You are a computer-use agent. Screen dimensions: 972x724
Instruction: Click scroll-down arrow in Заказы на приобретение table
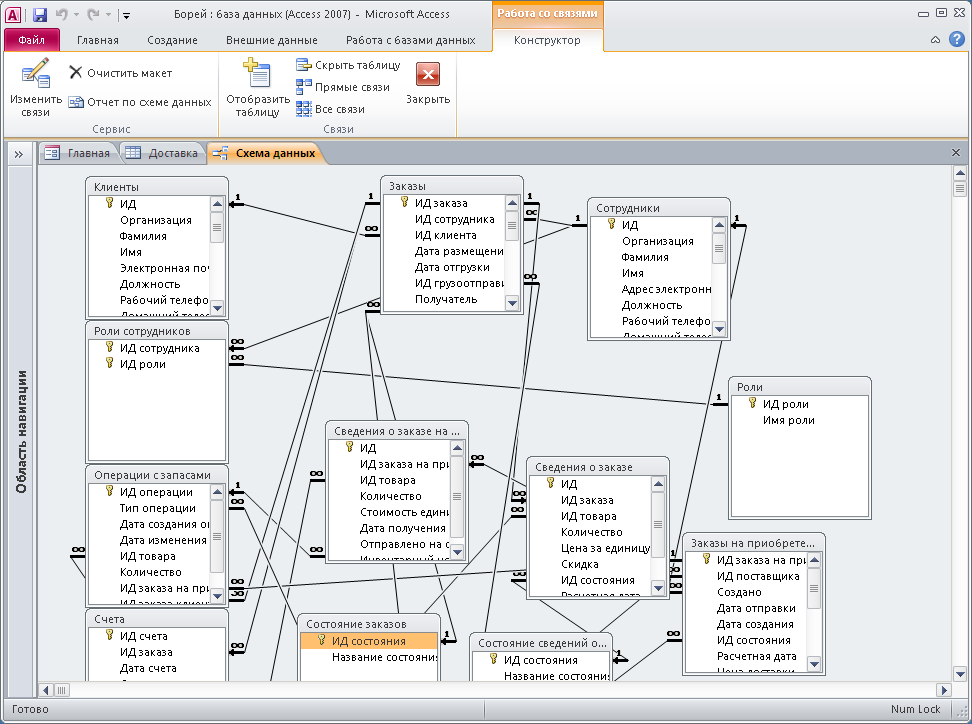tap(815, 664)
